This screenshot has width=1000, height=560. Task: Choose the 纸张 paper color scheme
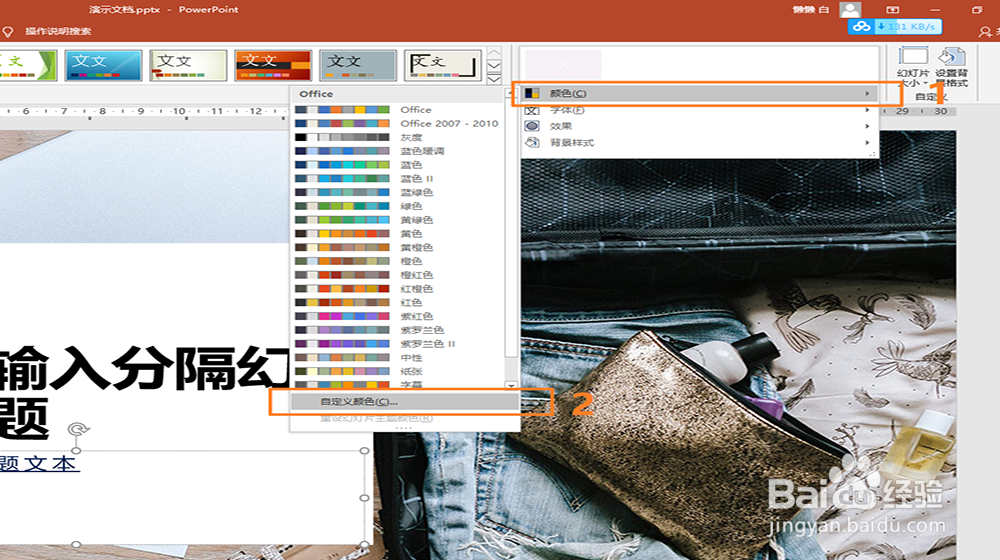(x=399, y=371)
